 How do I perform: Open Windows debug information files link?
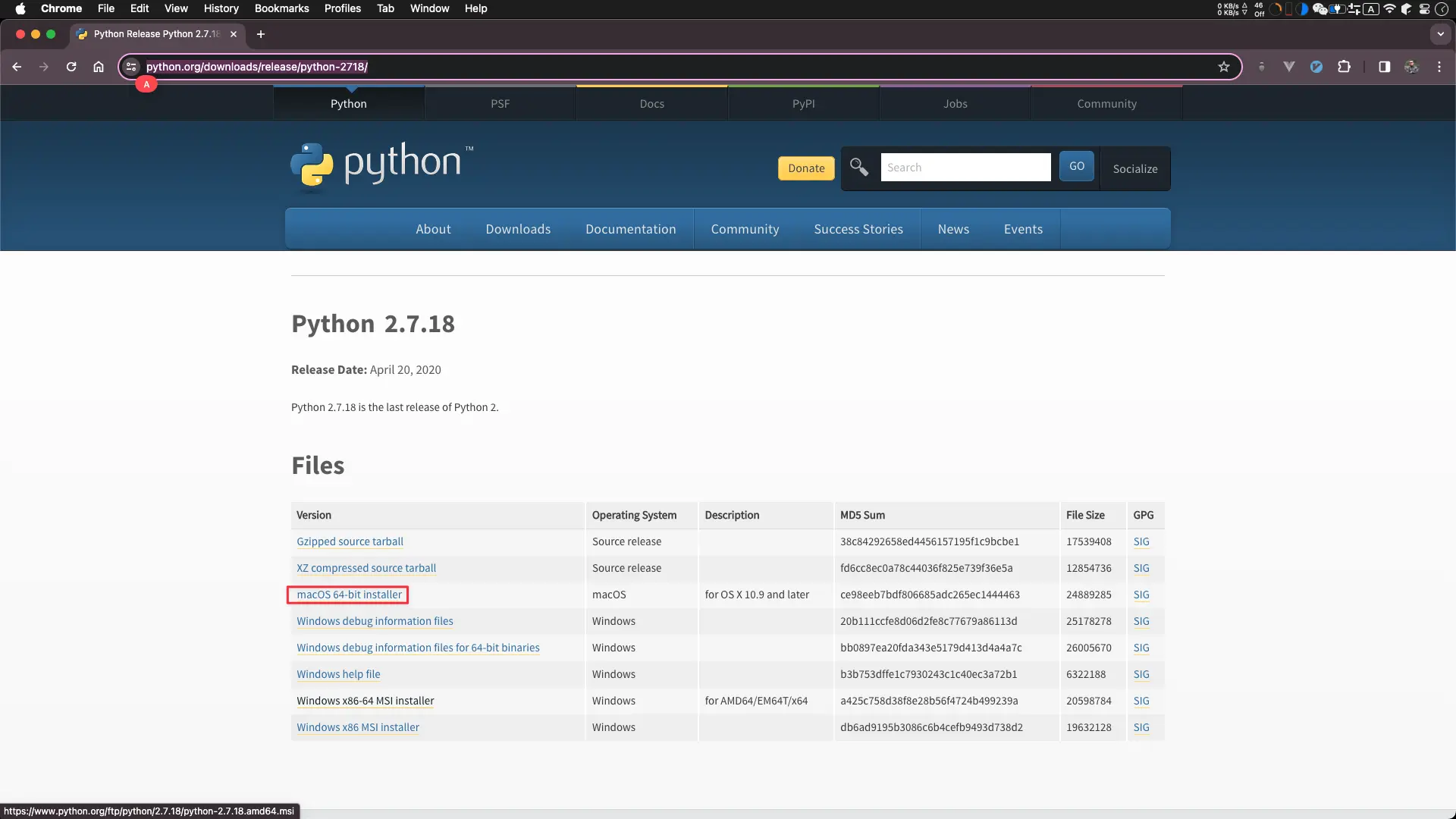375,621
